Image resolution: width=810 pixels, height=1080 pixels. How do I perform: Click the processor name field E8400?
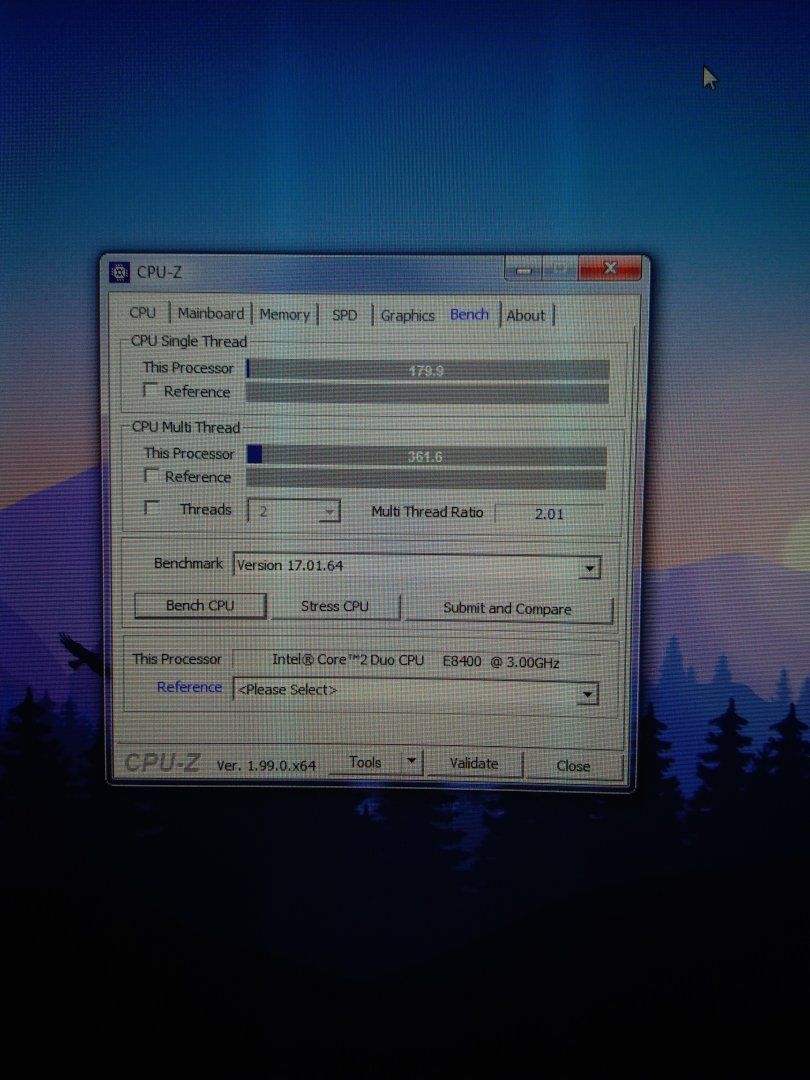point(417,661)
